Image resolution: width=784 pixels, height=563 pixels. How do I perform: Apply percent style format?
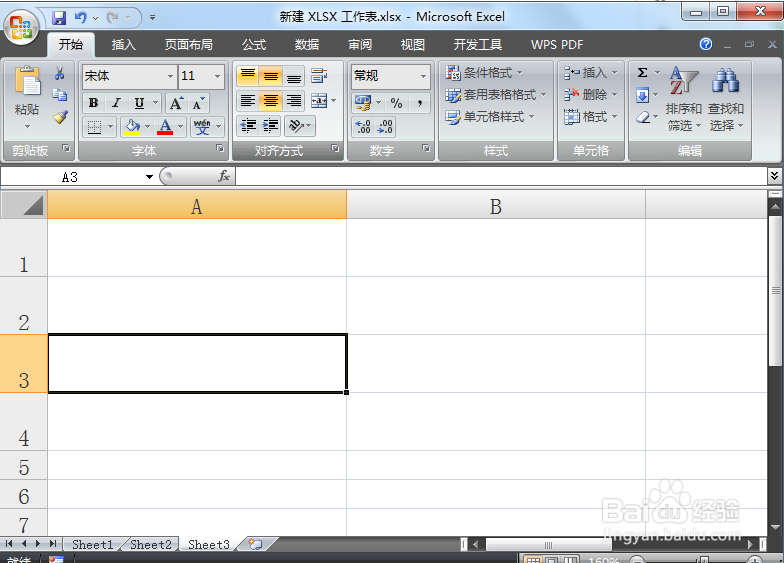coord(396,103)
